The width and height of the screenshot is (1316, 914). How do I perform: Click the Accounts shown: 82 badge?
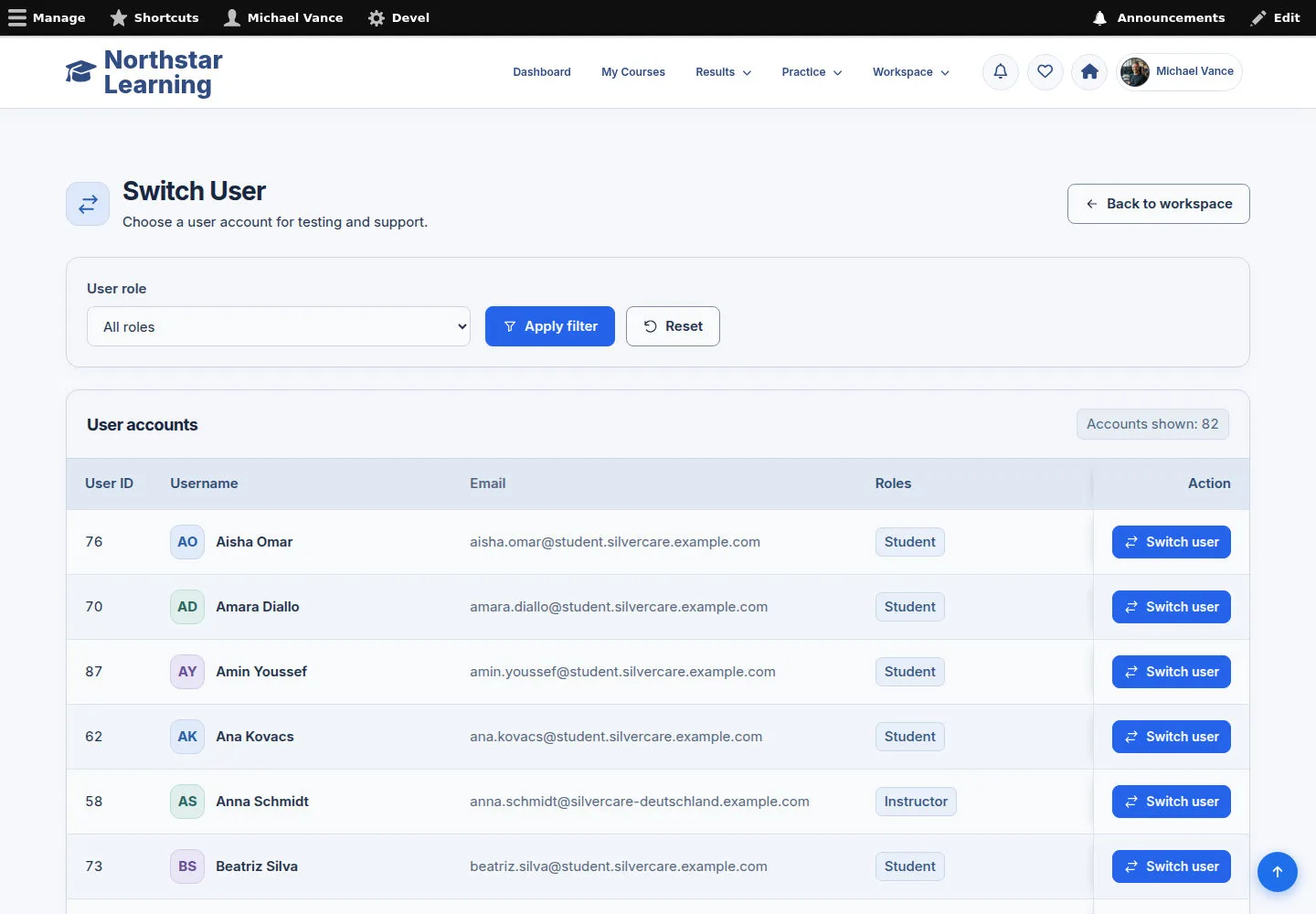tap(1152, 424)
